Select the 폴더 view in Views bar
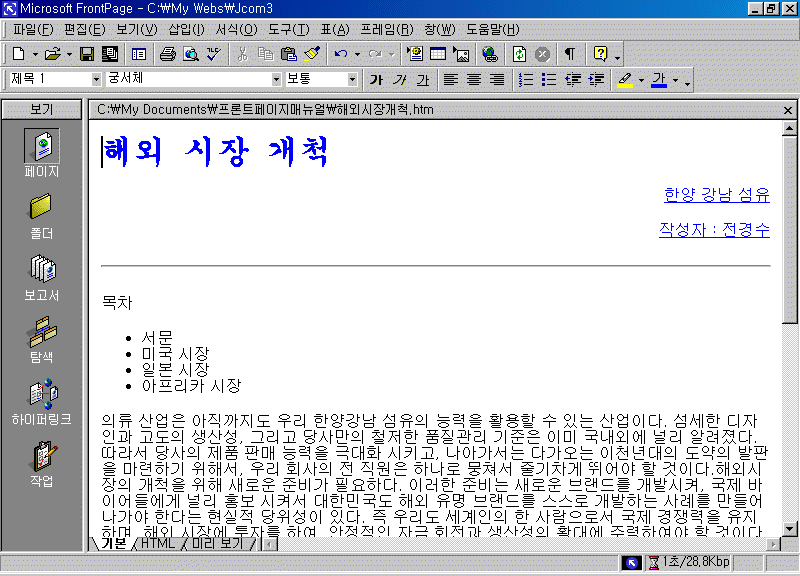 pyautogui.click(x=42, y=216)
